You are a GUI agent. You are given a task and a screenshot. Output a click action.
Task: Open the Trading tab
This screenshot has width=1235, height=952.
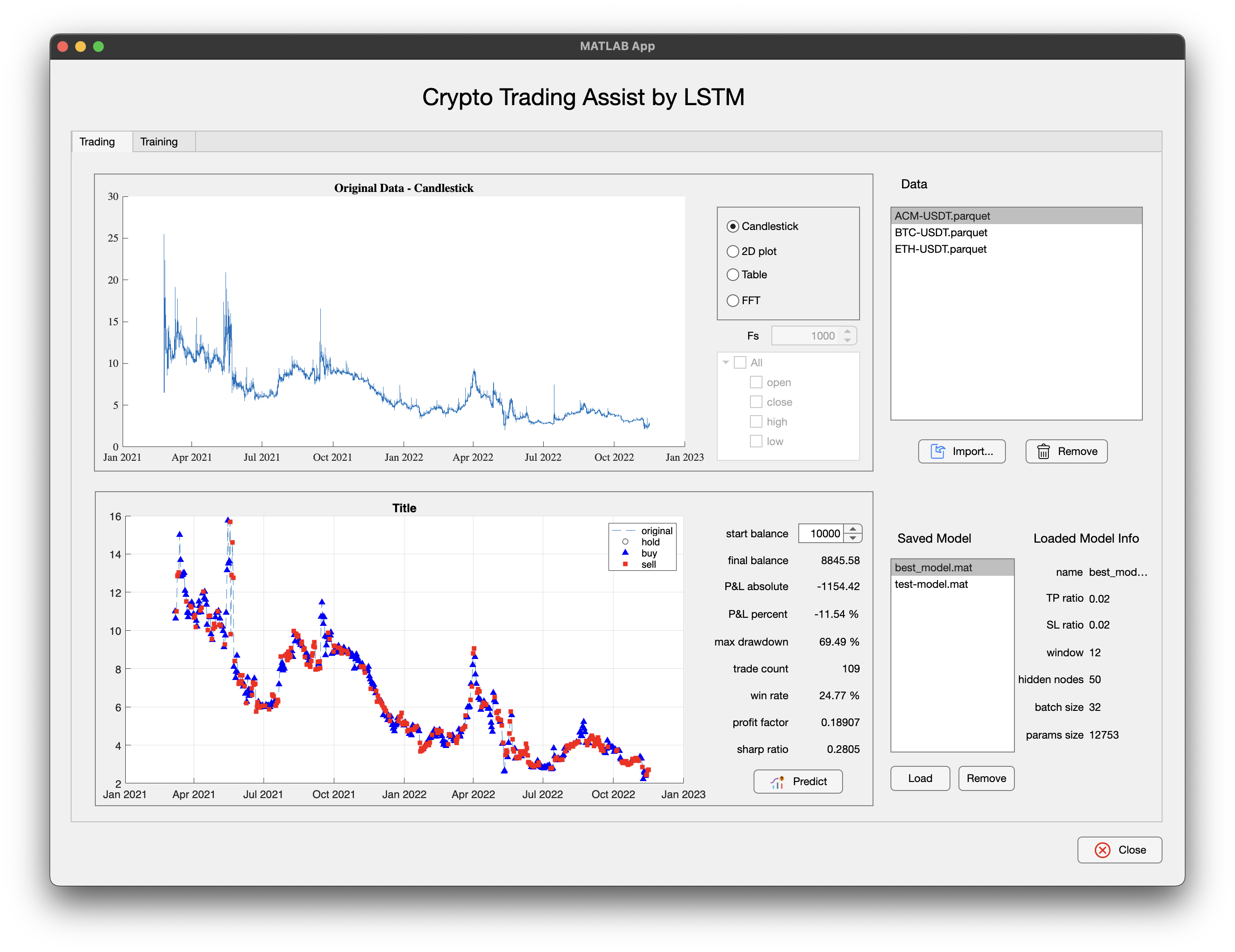(x=97, y=141)
